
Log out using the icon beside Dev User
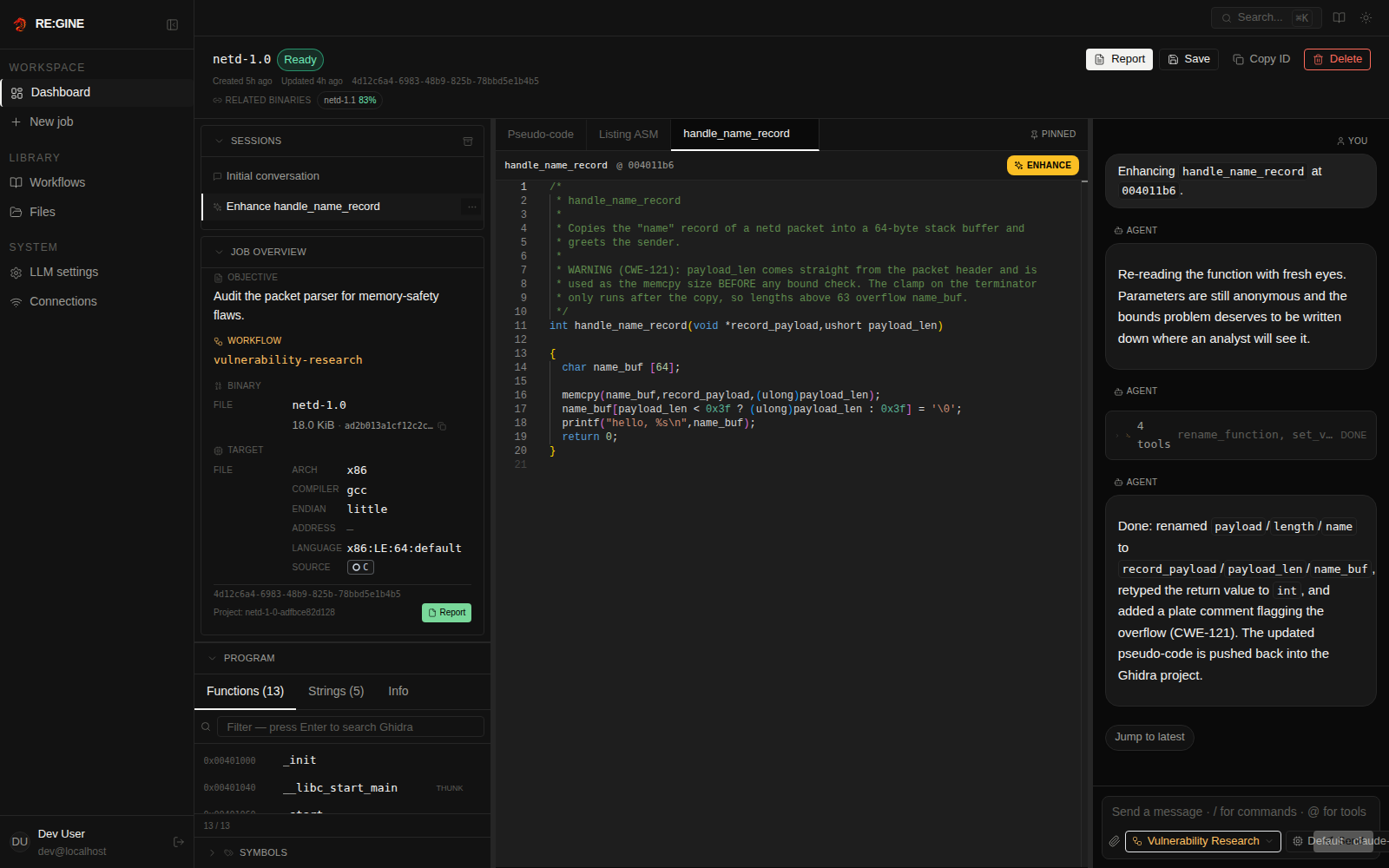click(x=179, y=842)
